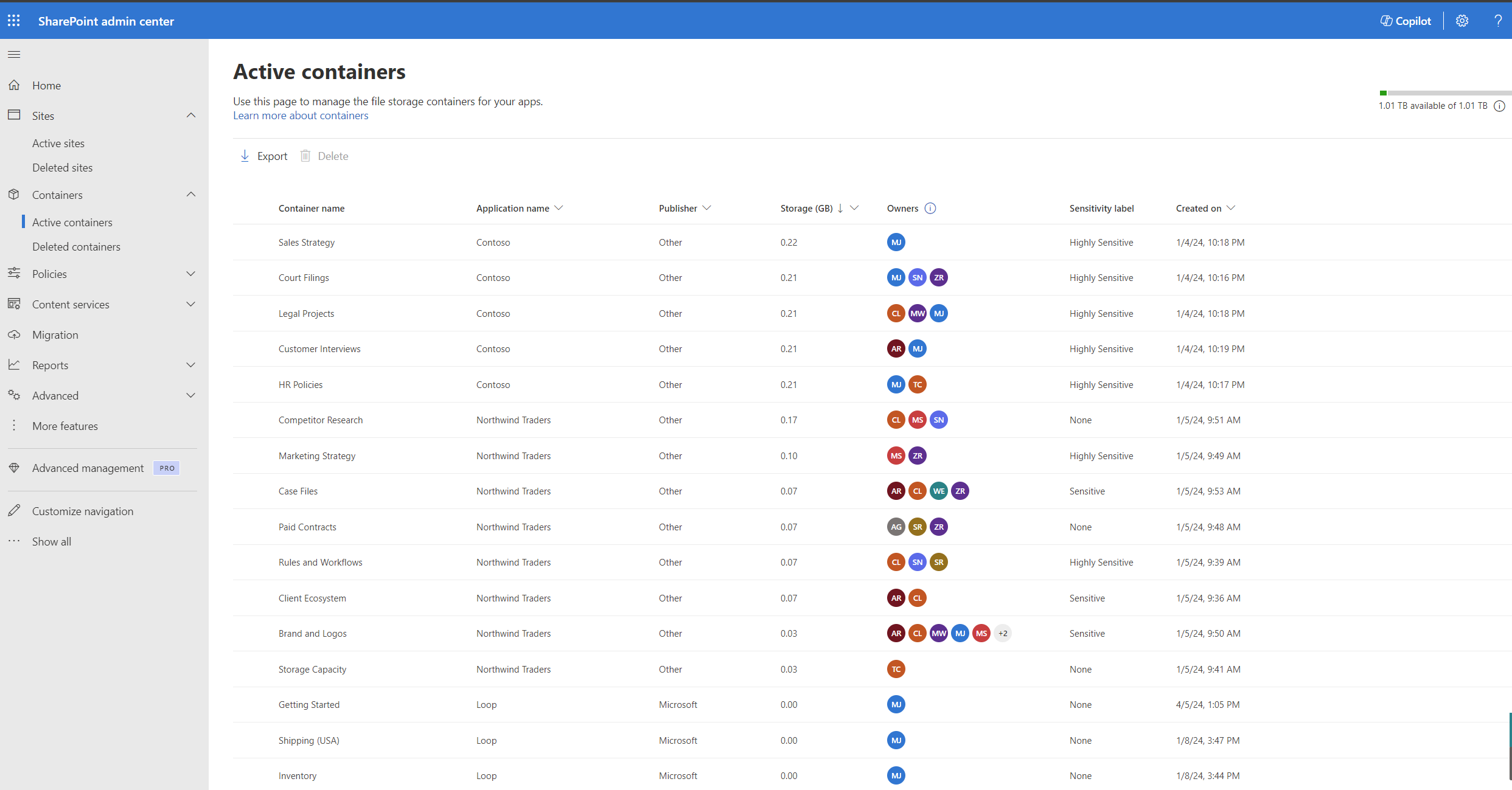This screenshot has height=790, width=1512.
Task: Navigate to Deleted containers section
Action: pos(77,245)
